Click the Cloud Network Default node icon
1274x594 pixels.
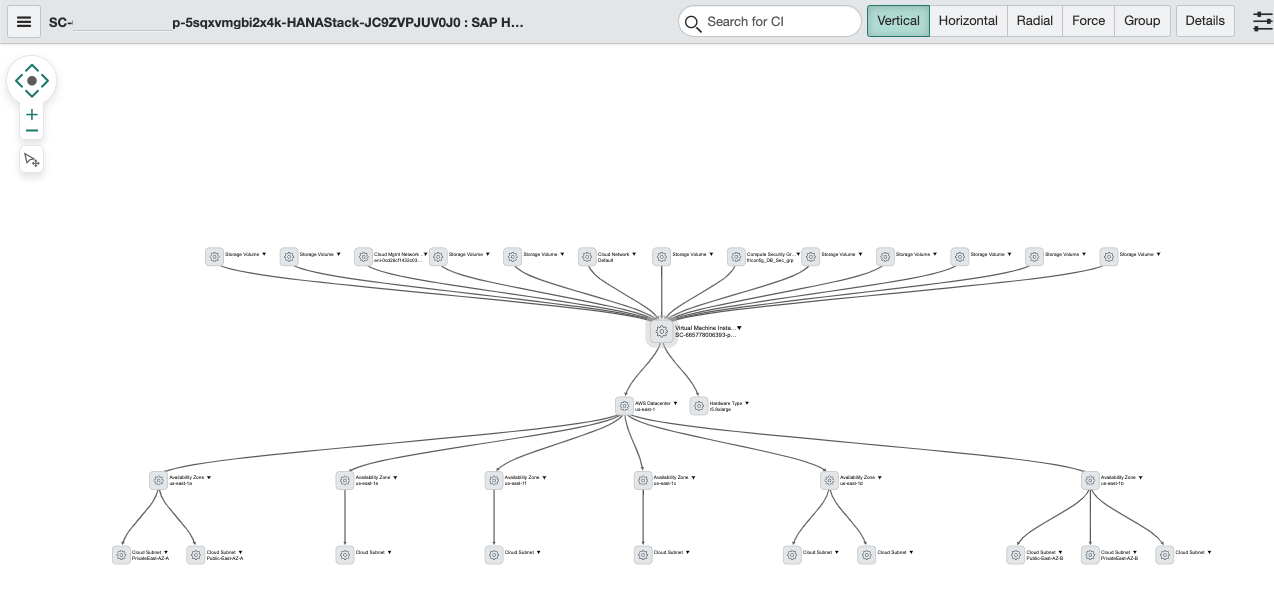(x=587, y=257)
